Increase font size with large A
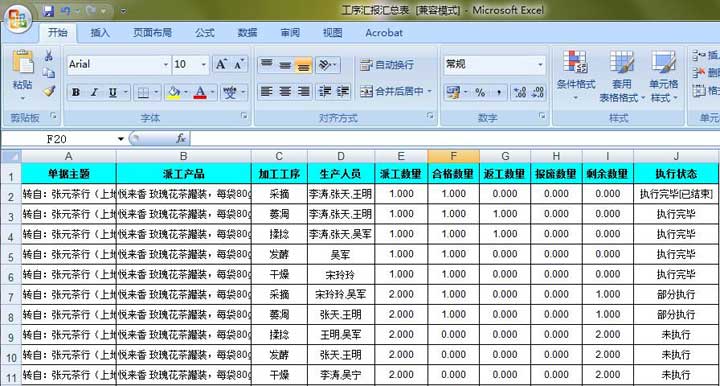 pyautogui.click(x=221, y=65)
